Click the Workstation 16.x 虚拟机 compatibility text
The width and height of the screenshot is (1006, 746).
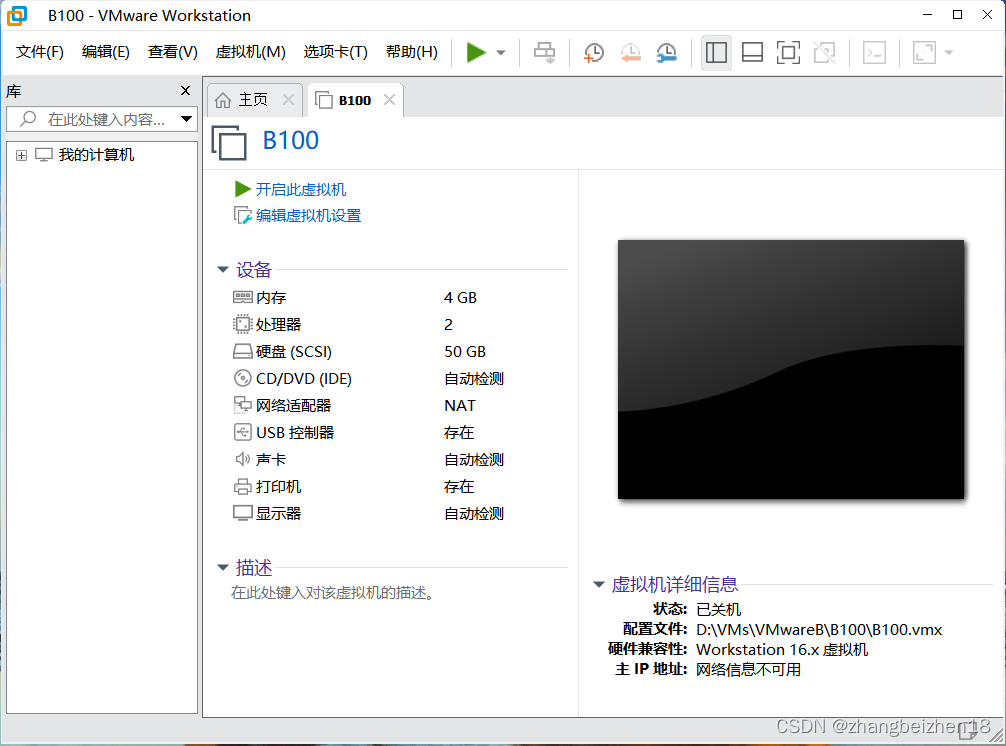tap(782, 649)
